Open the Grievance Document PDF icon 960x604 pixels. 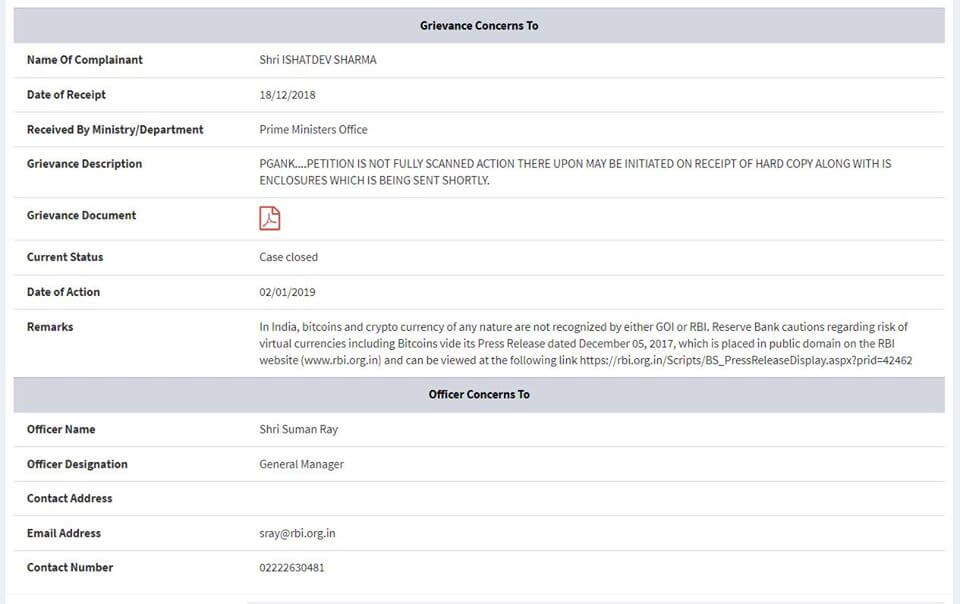[269, 218]
